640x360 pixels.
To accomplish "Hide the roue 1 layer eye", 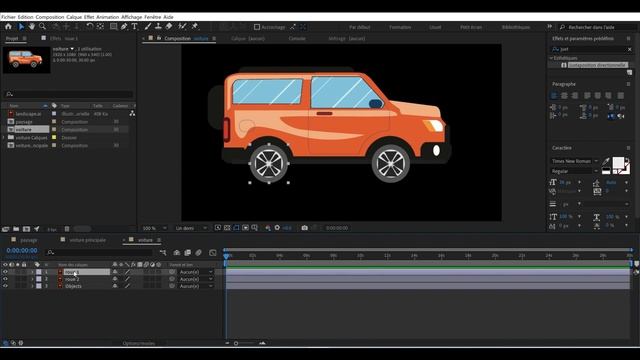I will (5, 272).
